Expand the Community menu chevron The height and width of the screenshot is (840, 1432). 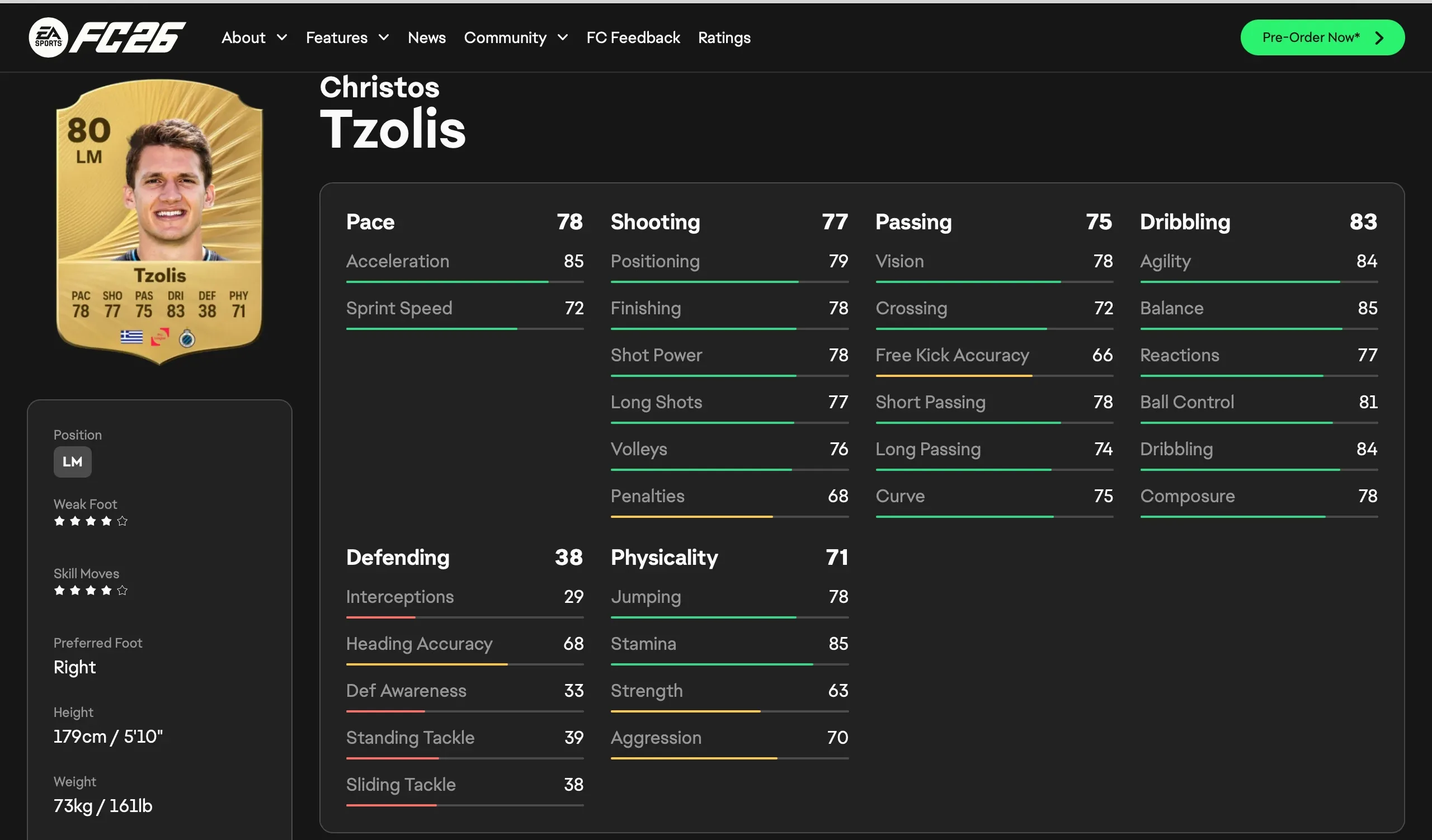tap(563, 37)
